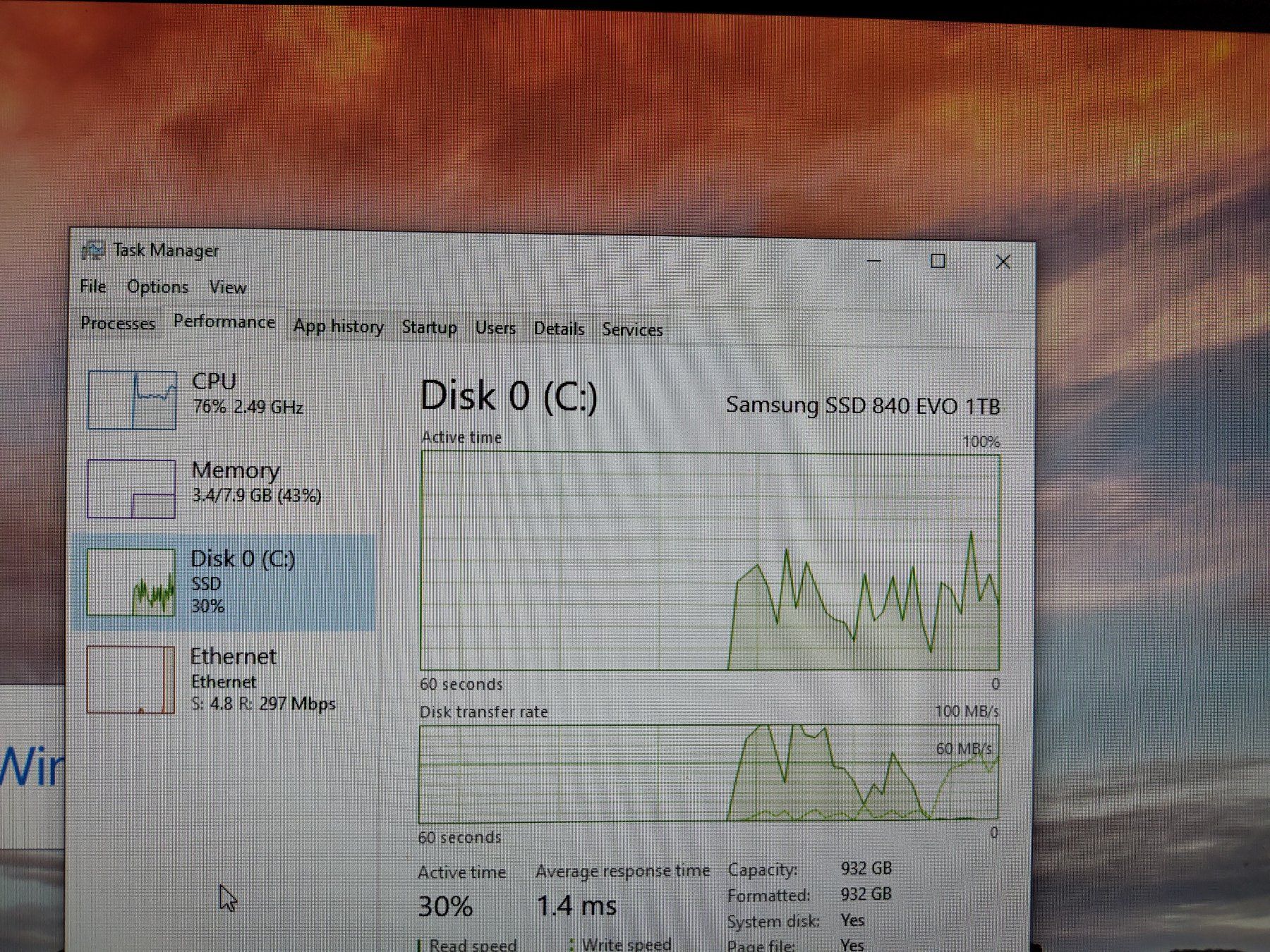This screenshot has width=1270, height=952.
Task: Open the Details tab
Action: point(559,329)
